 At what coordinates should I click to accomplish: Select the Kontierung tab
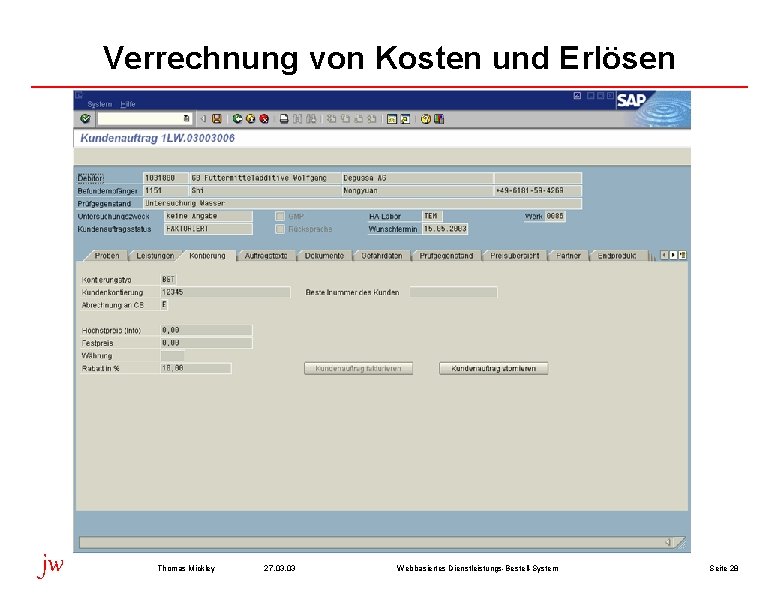207,256
